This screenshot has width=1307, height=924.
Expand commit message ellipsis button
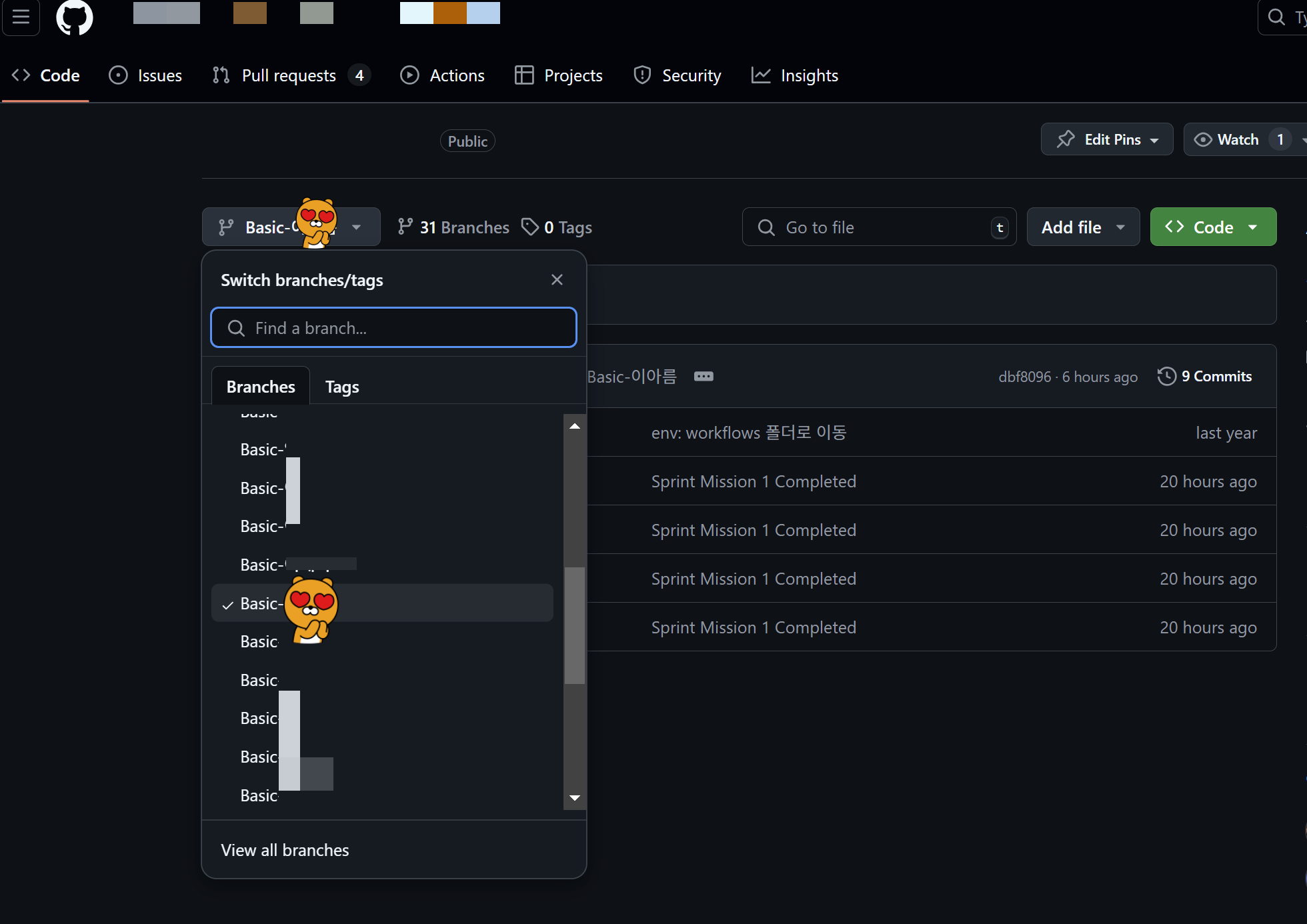(x=704, y=377)
